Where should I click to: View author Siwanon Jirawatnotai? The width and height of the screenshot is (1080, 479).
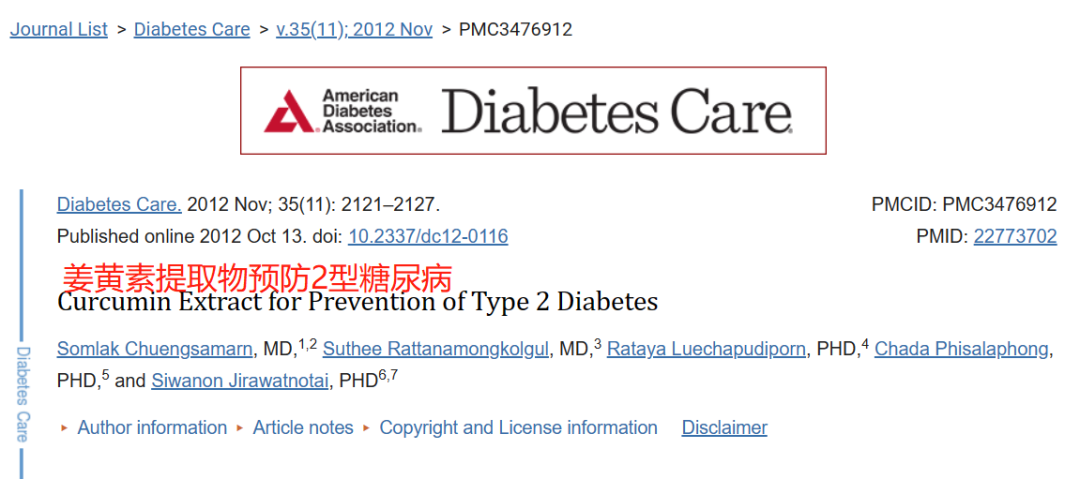tap(240, 380)
